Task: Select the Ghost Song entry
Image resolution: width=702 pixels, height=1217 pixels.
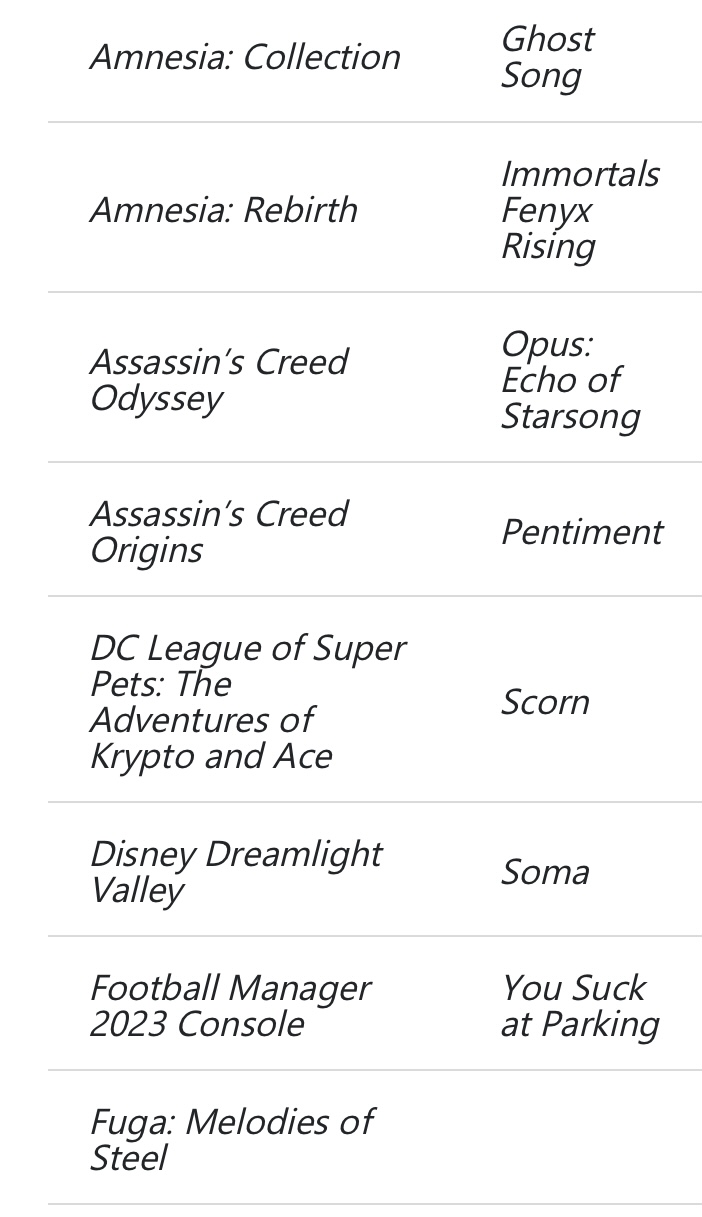Action: (547, 57)
